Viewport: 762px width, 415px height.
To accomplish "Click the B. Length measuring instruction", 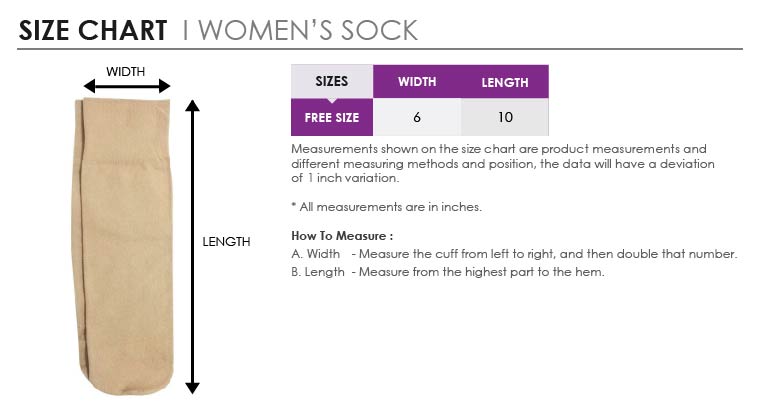I will pos(448,272).
